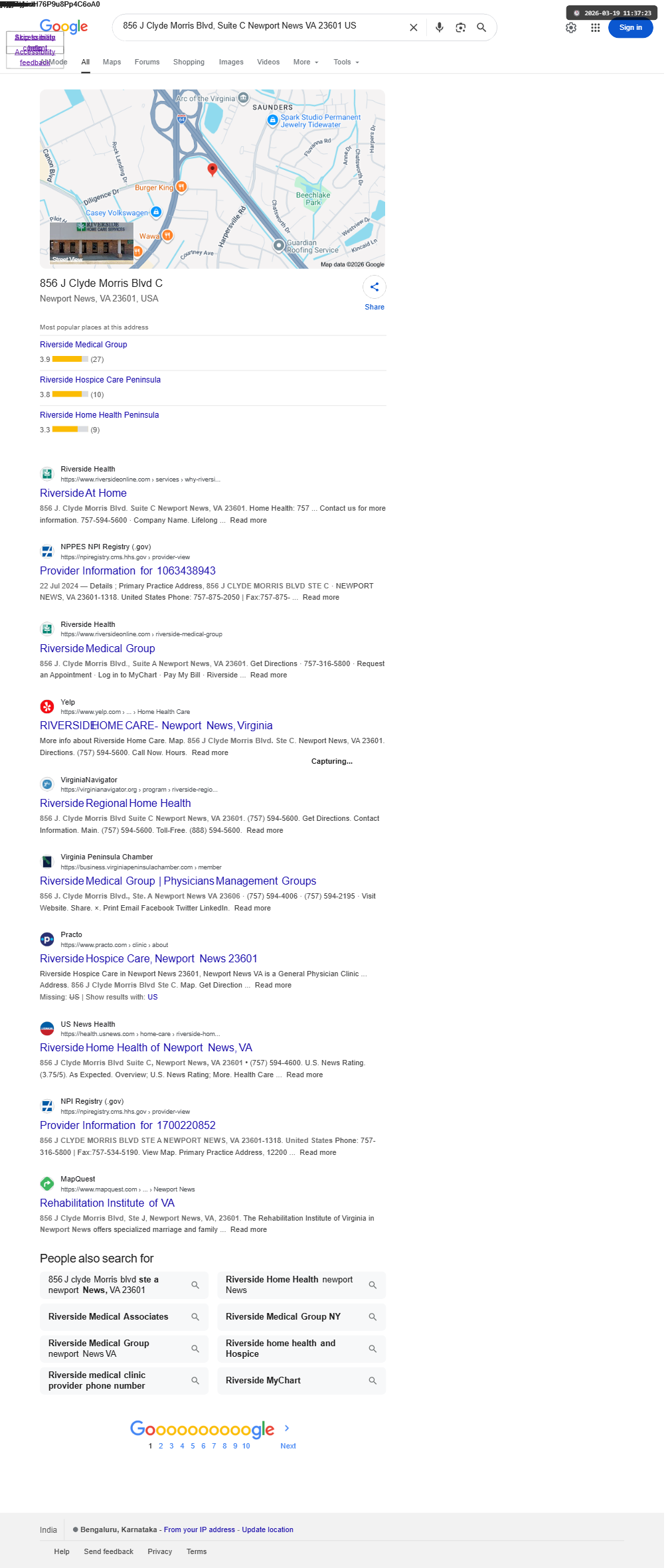Screen dimensions: 672x1568
Task: Switch to the Images tab
Action: pos(231,62)
